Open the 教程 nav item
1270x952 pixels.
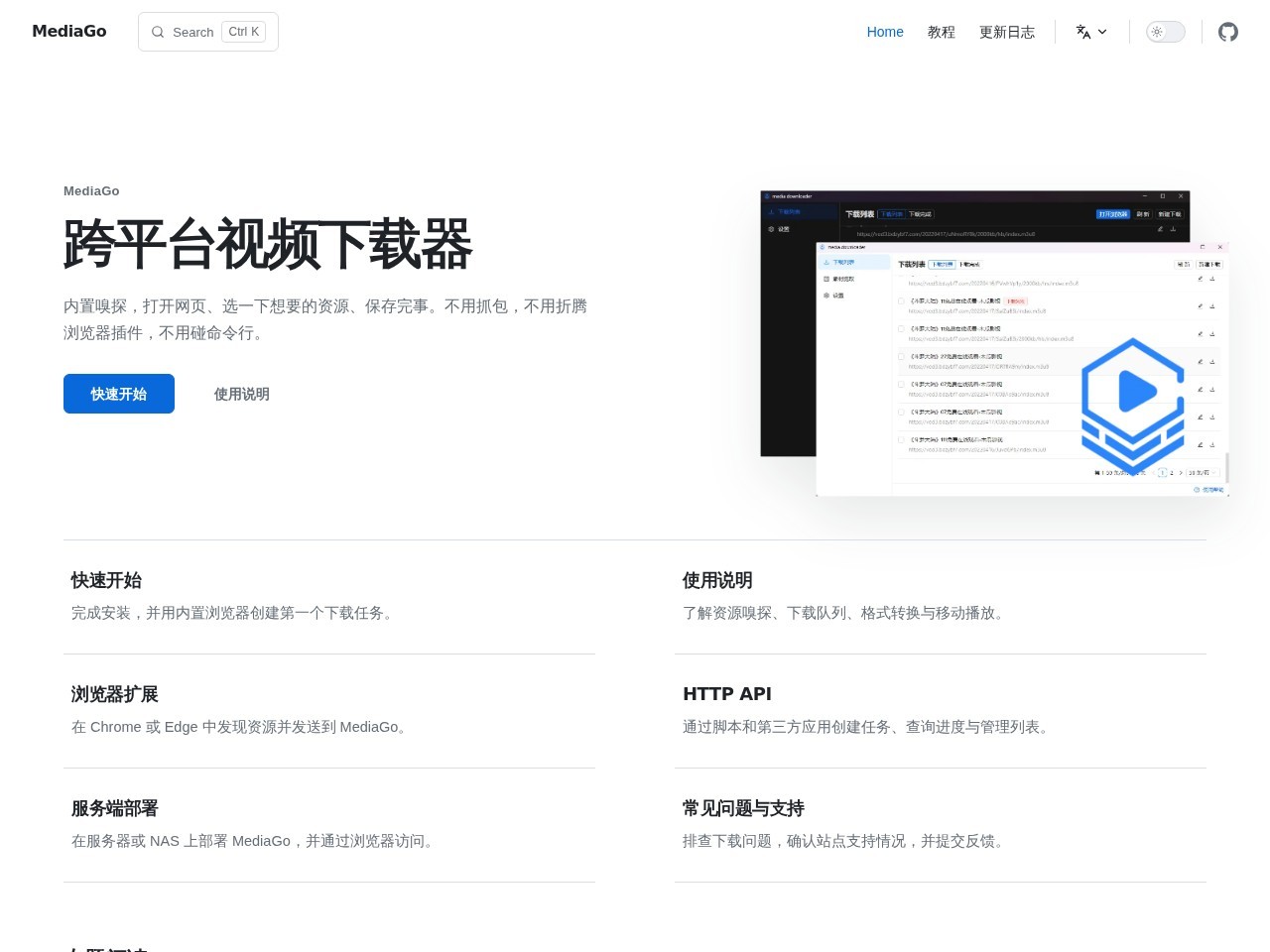[942, 32]
